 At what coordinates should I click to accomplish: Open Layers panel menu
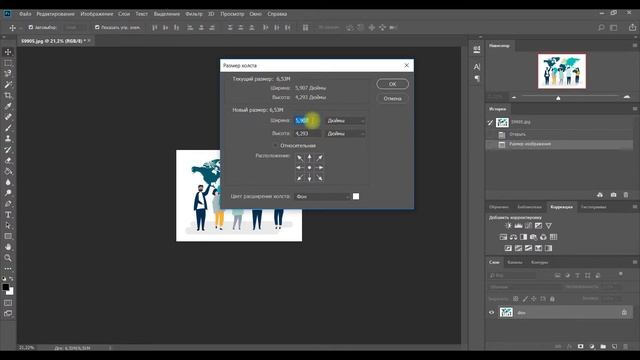tap(635, 262)
